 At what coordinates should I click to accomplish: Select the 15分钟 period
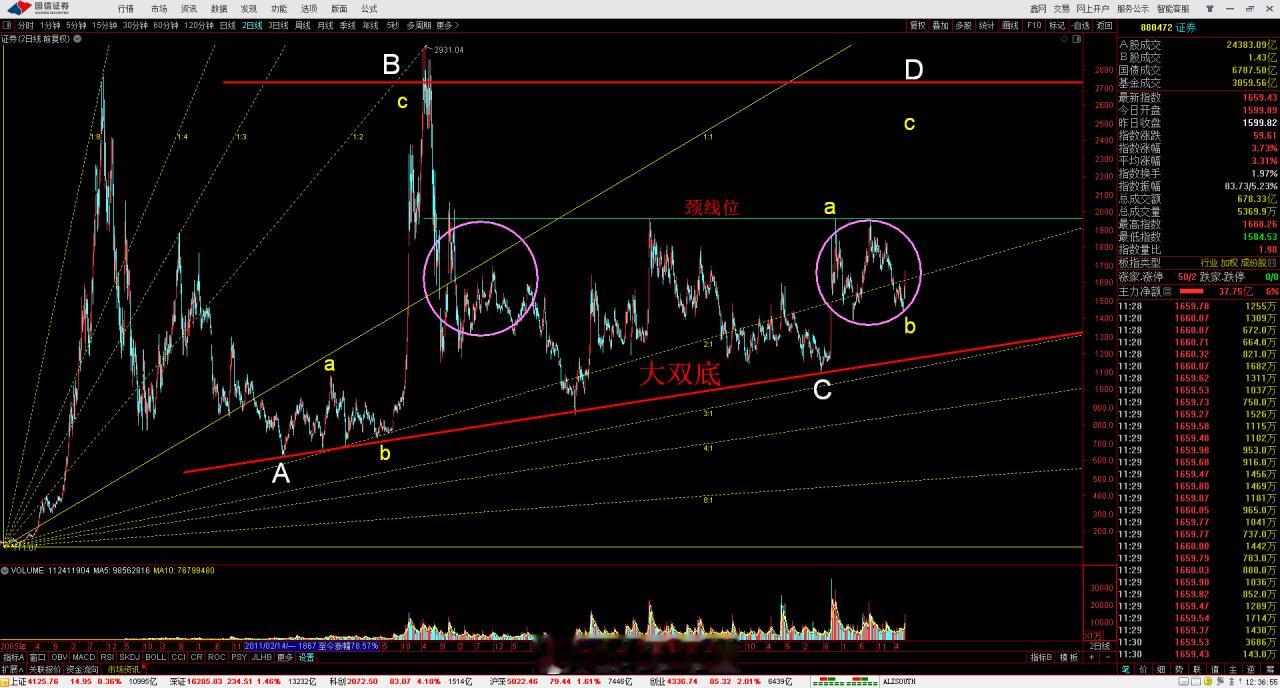[104, 25]
